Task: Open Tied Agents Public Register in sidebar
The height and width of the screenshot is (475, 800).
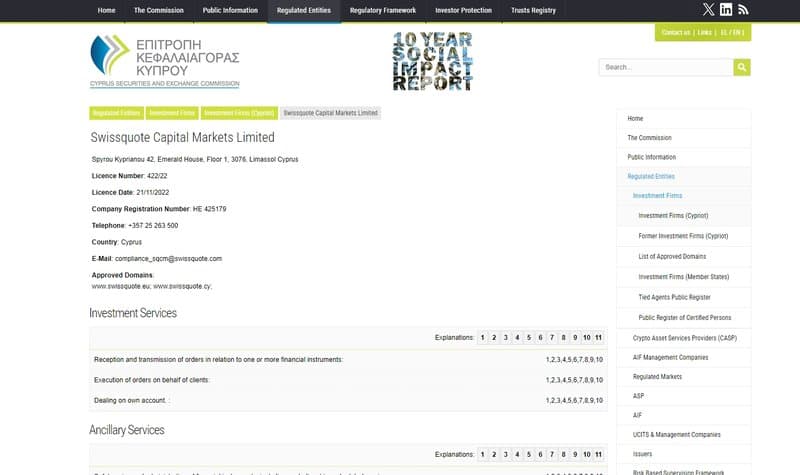Action: 674,297
